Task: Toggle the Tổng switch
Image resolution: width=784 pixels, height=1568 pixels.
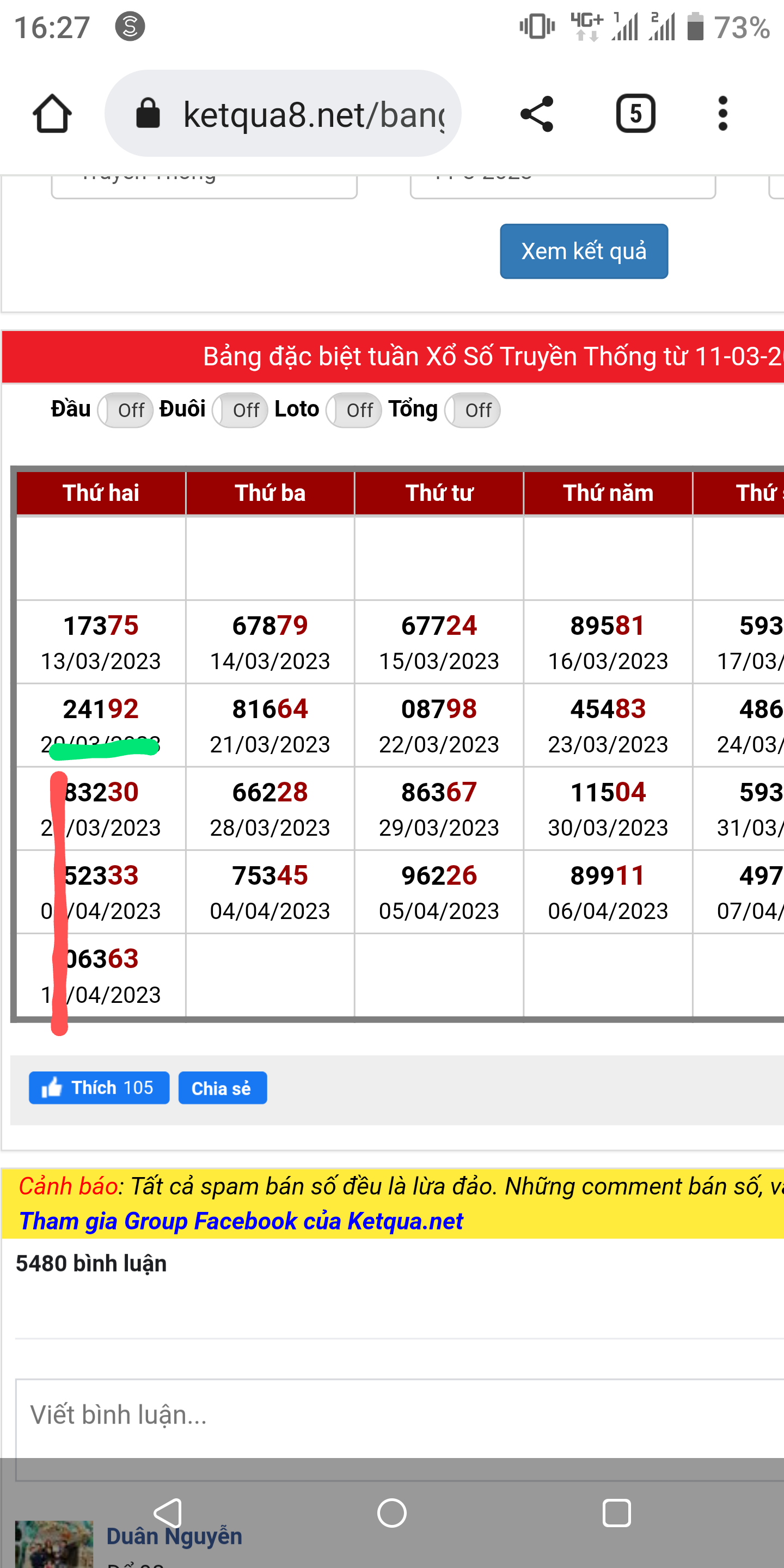Action: point(473,411)
